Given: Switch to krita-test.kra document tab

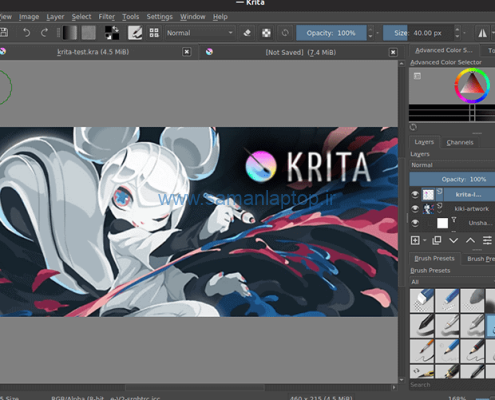Looking at the screenshot, I should tap(93, 52).
